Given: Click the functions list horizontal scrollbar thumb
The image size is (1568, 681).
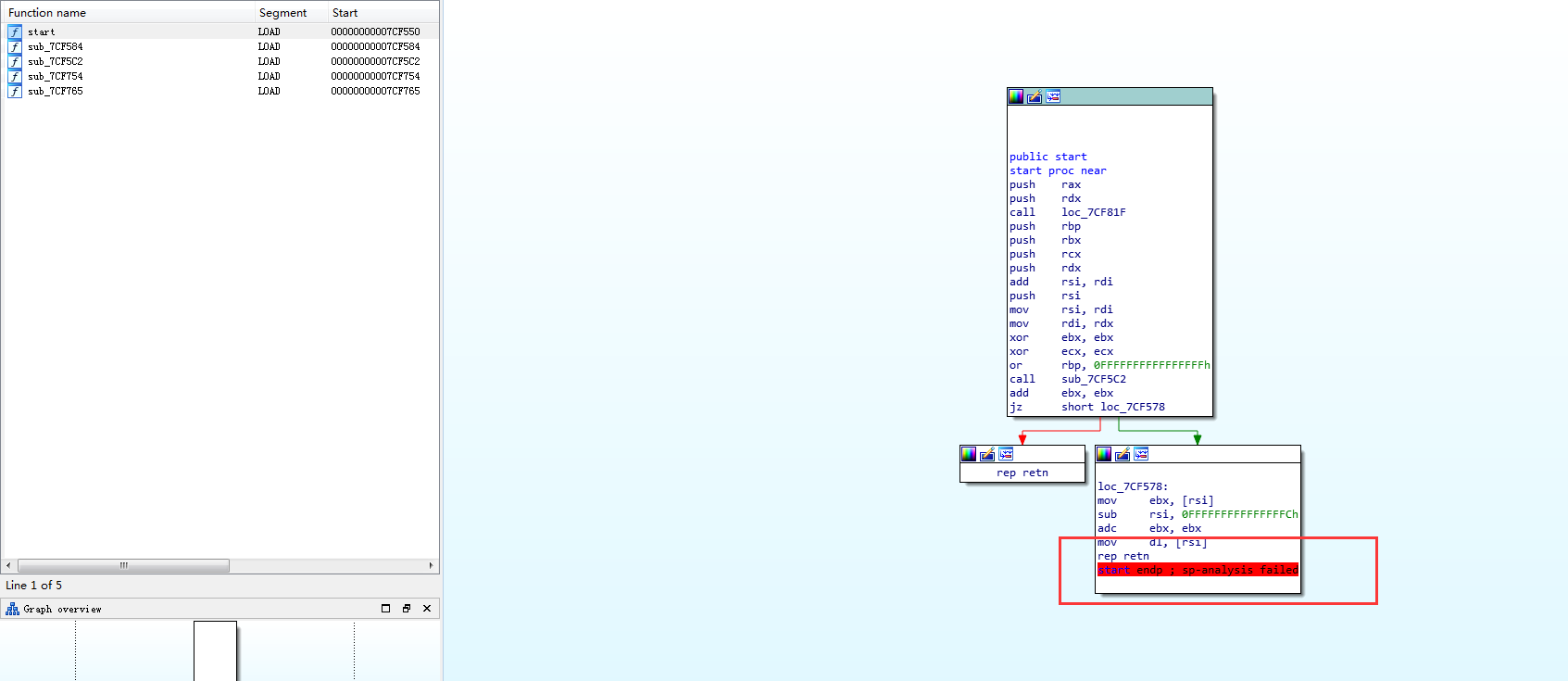Looking at the screenshot, I should click(x=123, y=565).
